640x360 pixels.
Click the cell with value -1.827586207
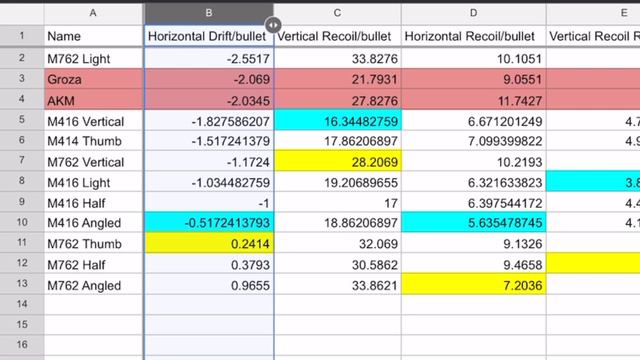209,121
